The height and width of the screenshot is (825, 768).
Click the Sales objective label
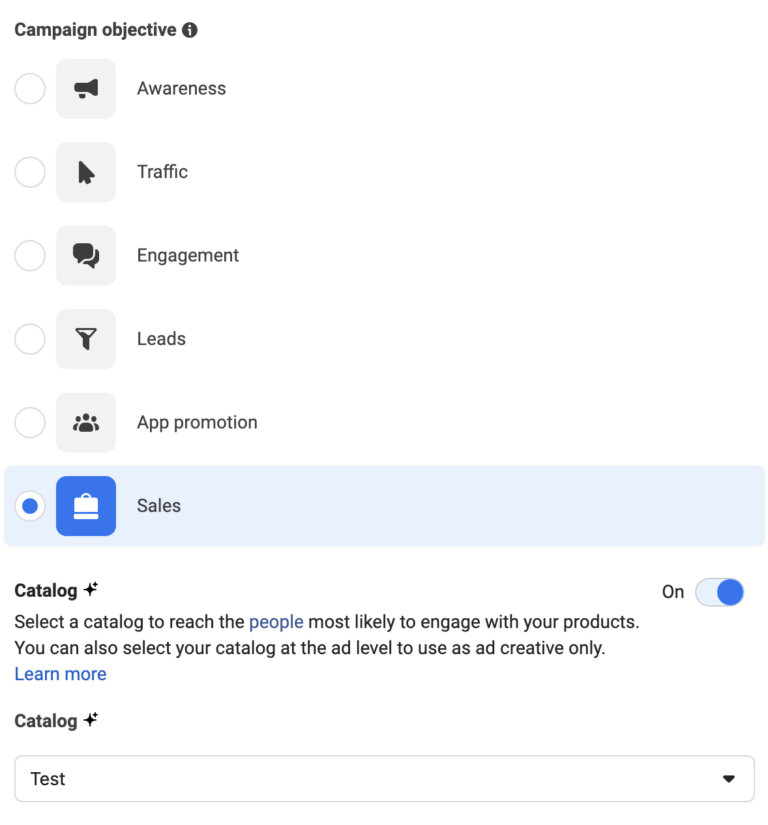[159, 506]
